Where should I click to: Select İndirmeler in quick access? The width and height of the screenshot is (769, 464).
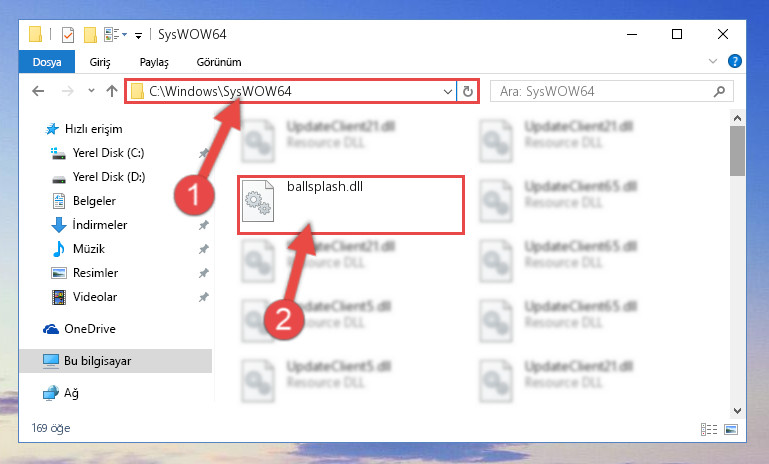100,225
